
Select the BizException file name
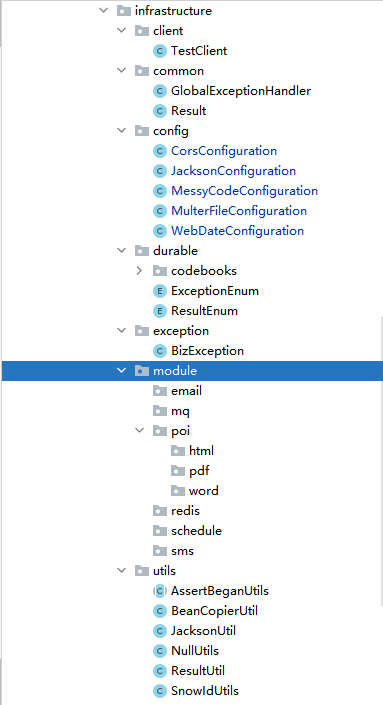(208, 351)
